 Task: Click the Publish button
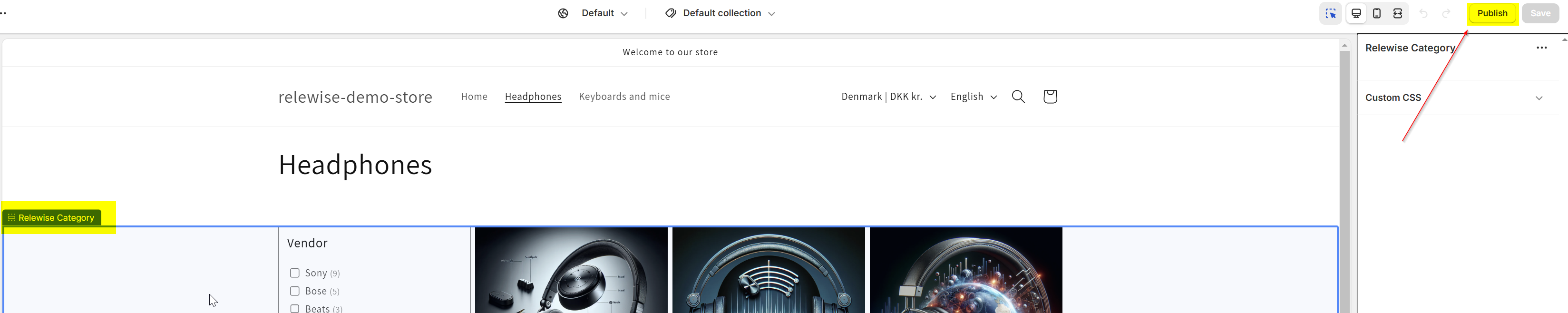click(x=1492, y=13)
